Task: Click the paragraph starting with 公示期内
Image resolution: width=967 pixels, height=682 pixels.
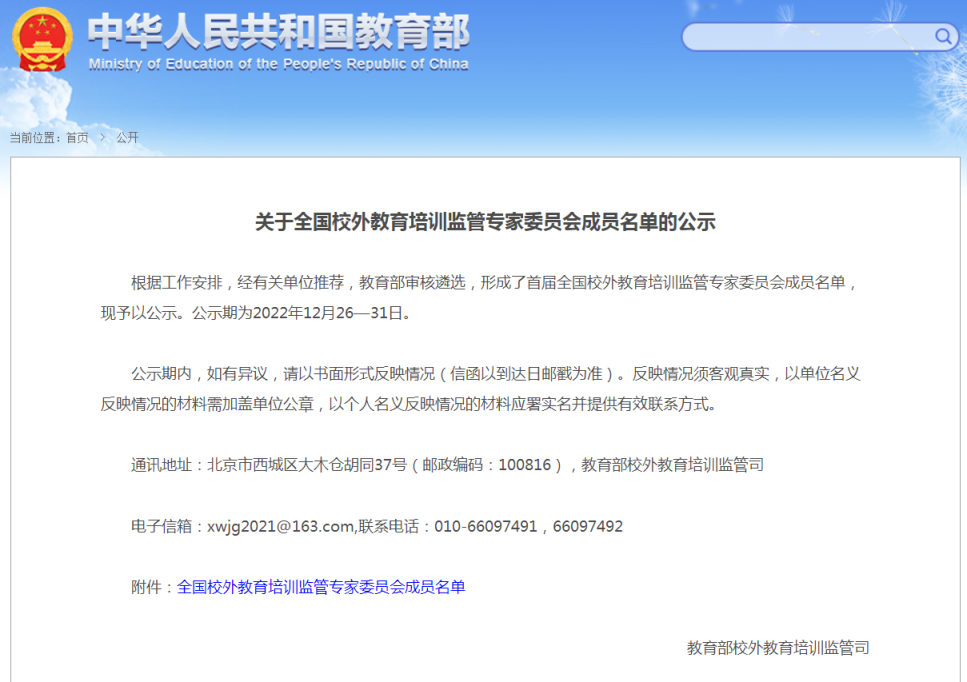Action: click(480, 389)
